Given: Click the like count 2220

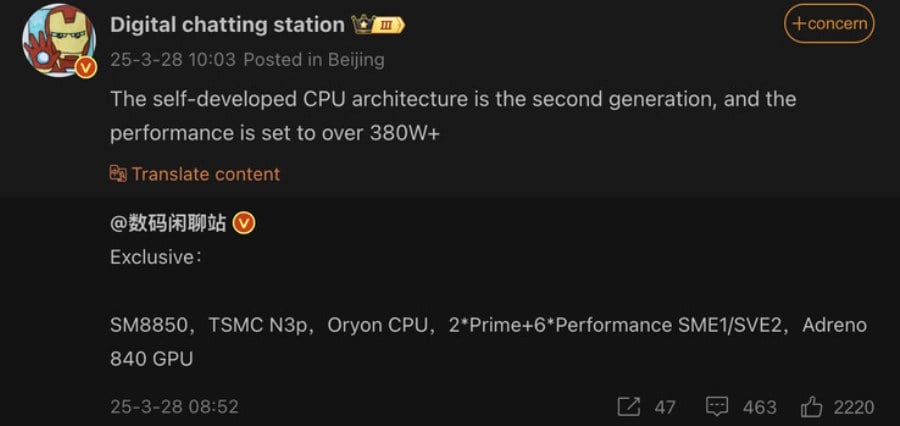Looking at the screenshot, I should point(853,407).
